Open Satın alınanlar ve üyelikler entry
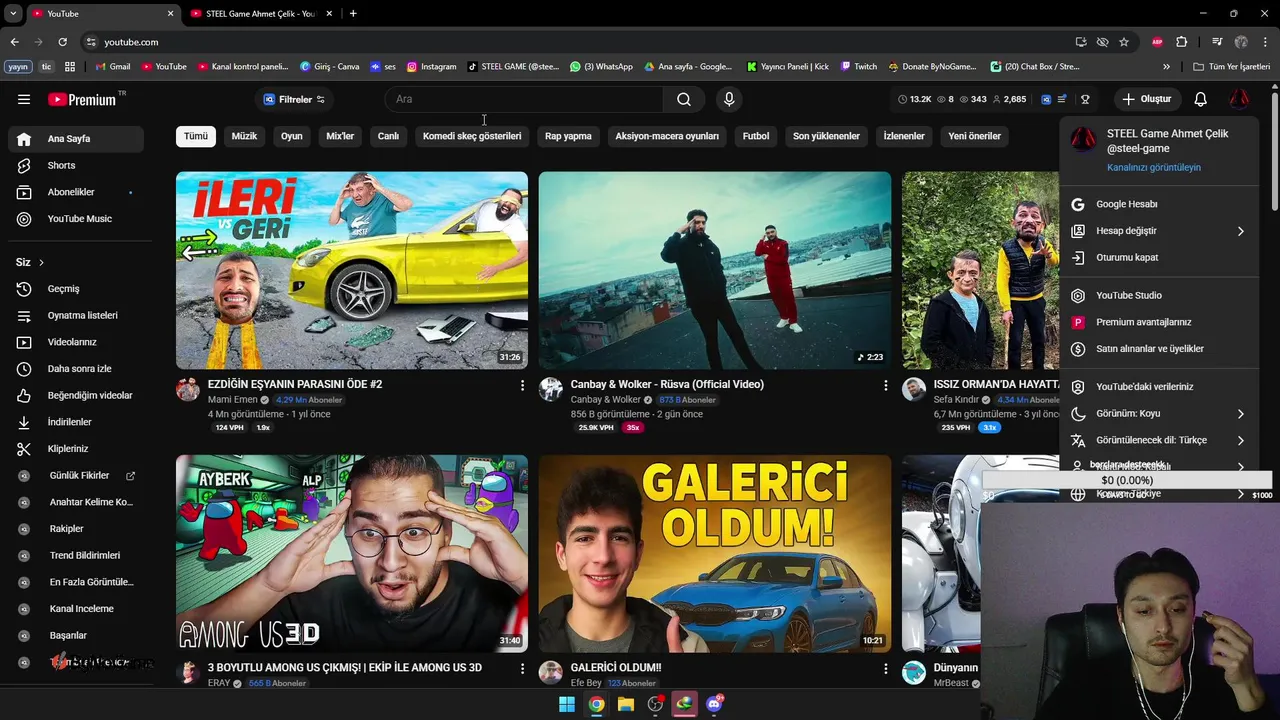Viewport: 1280px width, 720px height. coord(1159,349)
